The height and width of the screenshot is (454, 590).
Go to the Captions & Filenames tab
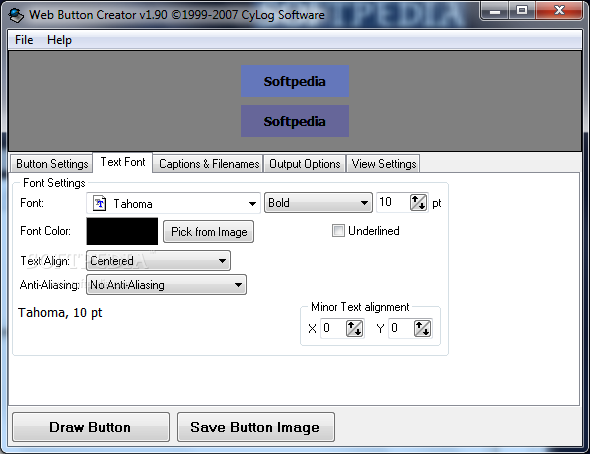click(208, 164)
